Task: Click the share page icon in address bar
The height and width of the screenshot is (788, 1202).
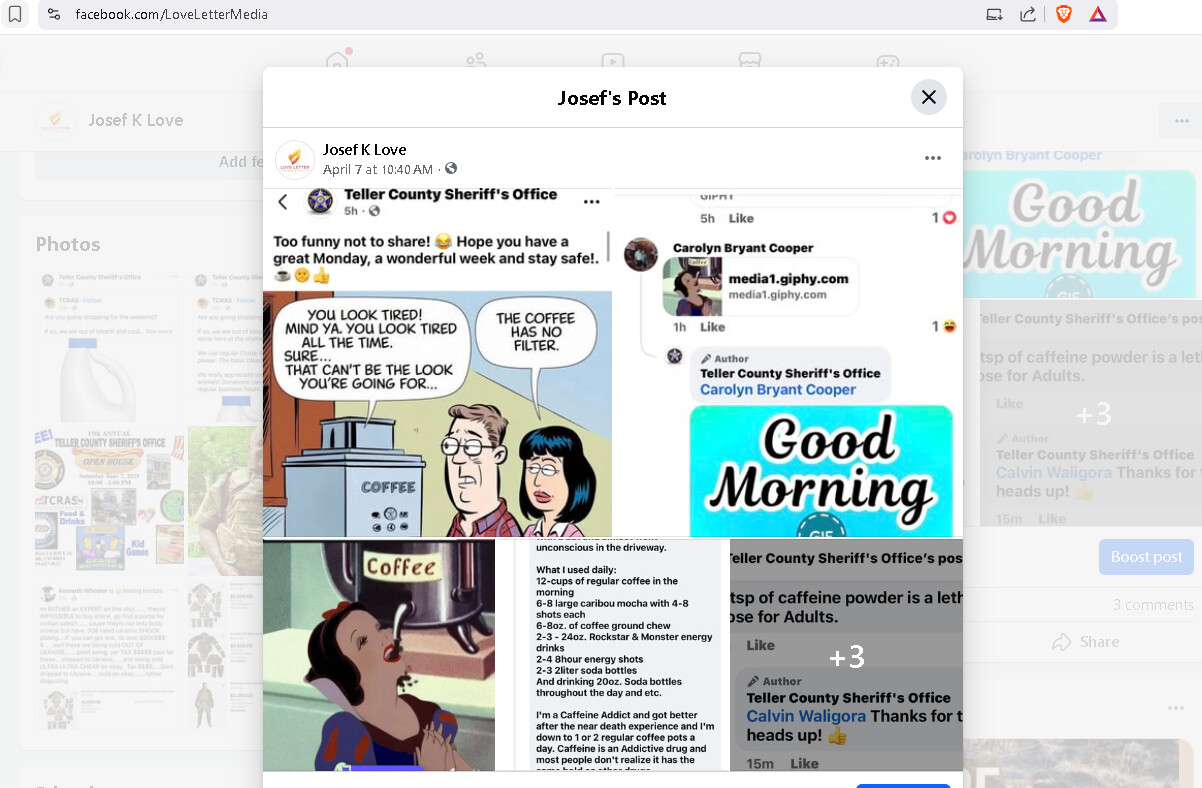Action: click(x=1028, y=14)
